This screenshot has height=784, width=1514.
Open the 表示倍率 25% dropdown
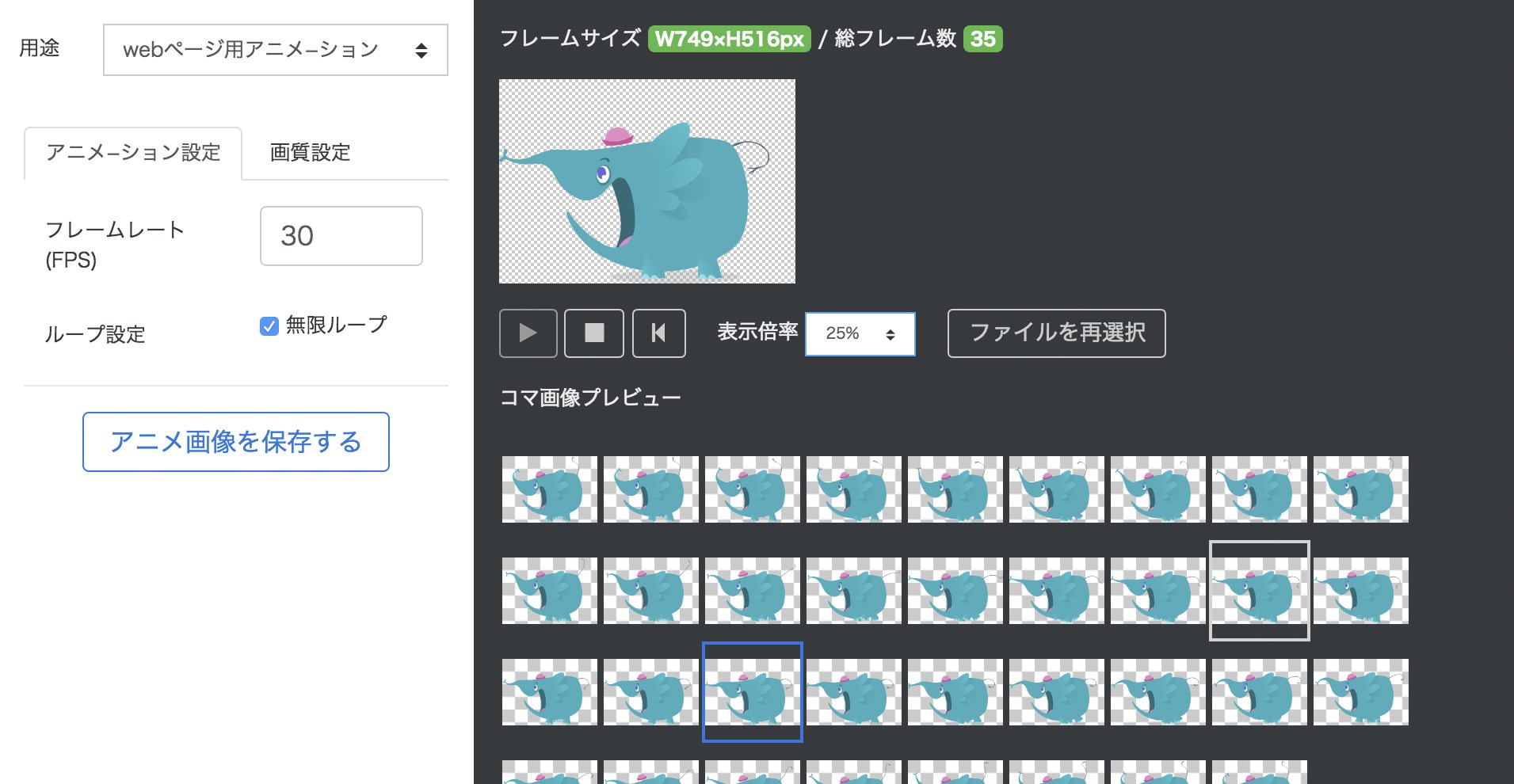pos(860,333)
